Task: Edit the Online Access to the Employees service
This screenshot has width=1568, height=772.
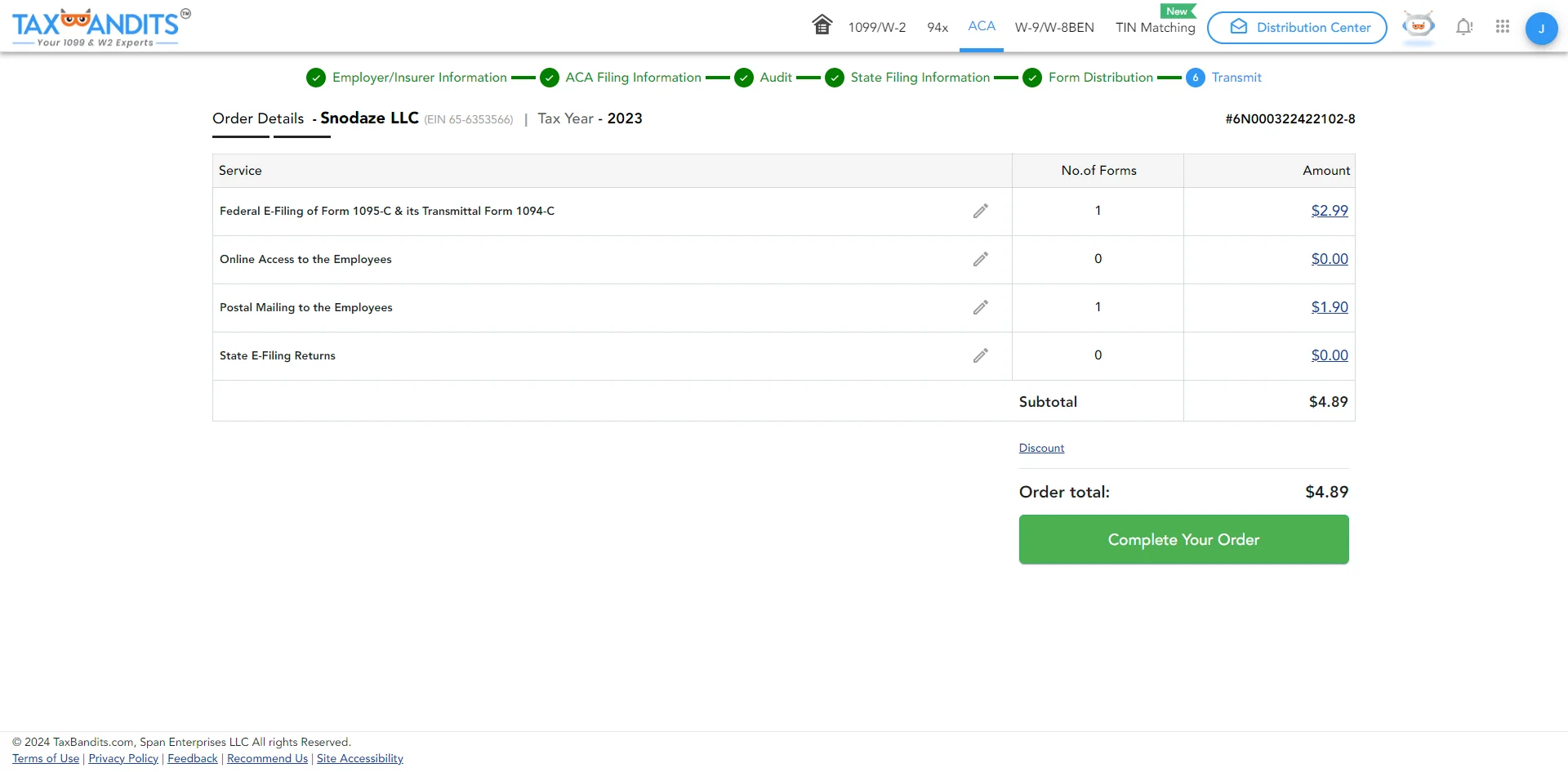Action: (x=980, y=259)
